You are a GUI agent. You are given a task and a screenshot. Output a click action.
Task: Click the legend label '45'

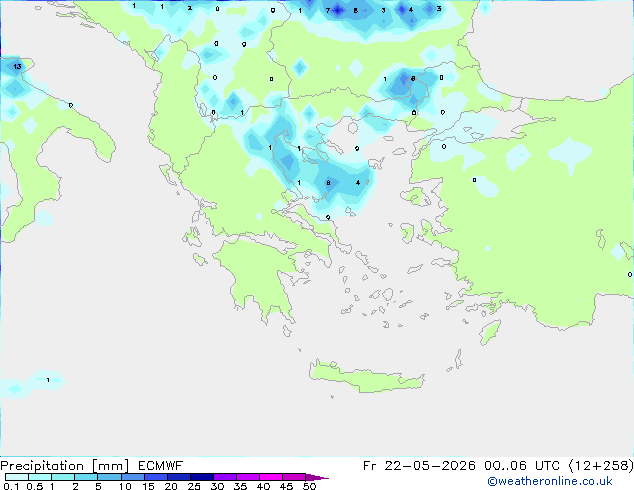[x=286, y=486]
